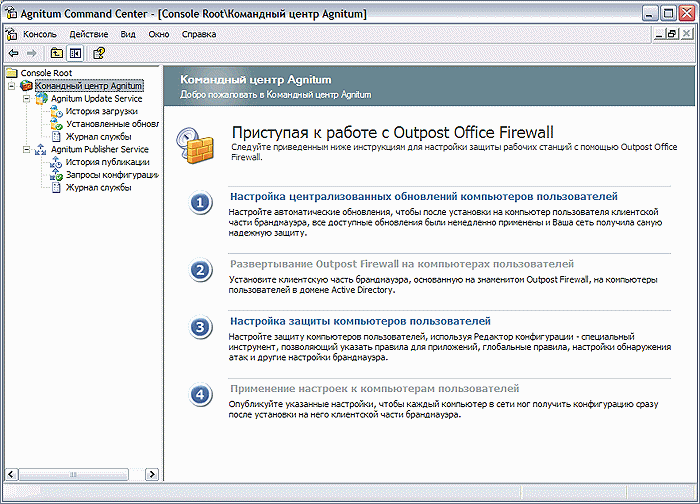Viewport: 700px width, 504px height.
Task: Select Командный центр Agnitum tree item
Action: coord(89,86)
